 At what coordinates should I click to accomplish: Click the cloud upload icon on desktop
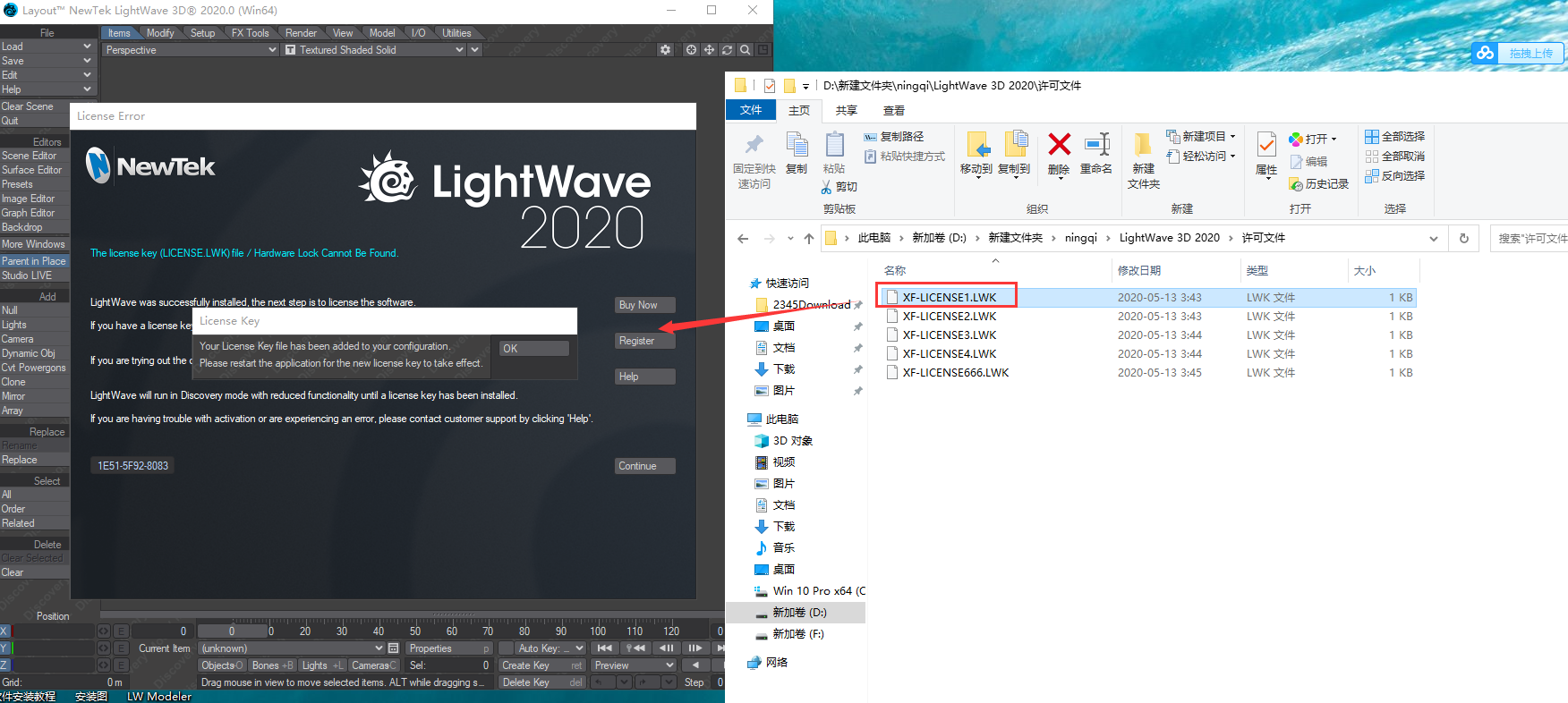[1486, 53]
